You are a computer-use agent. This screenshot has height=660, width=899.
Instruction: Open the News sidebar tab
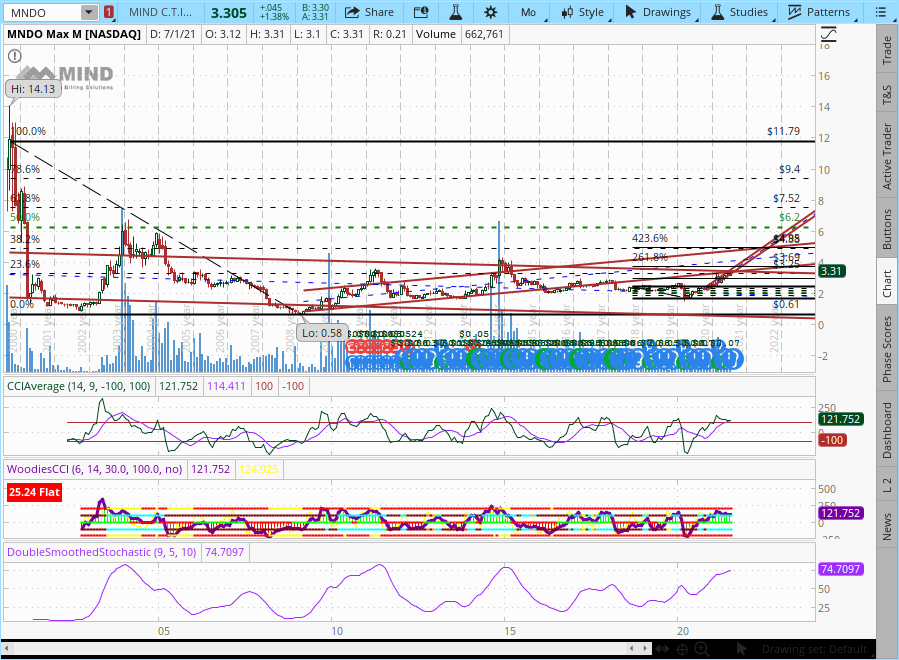click(x=886, y=526)
